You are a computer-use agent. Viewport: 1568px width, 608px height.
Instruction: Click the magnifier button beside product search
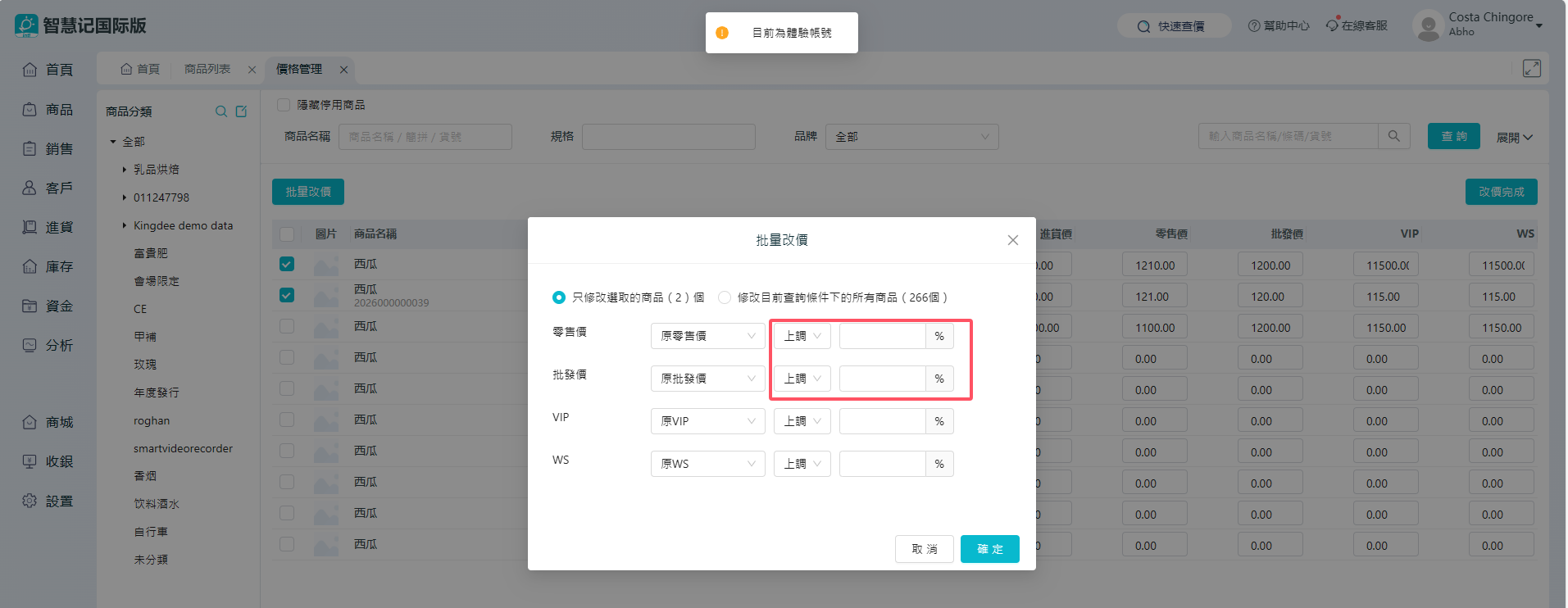point(1393,136)
